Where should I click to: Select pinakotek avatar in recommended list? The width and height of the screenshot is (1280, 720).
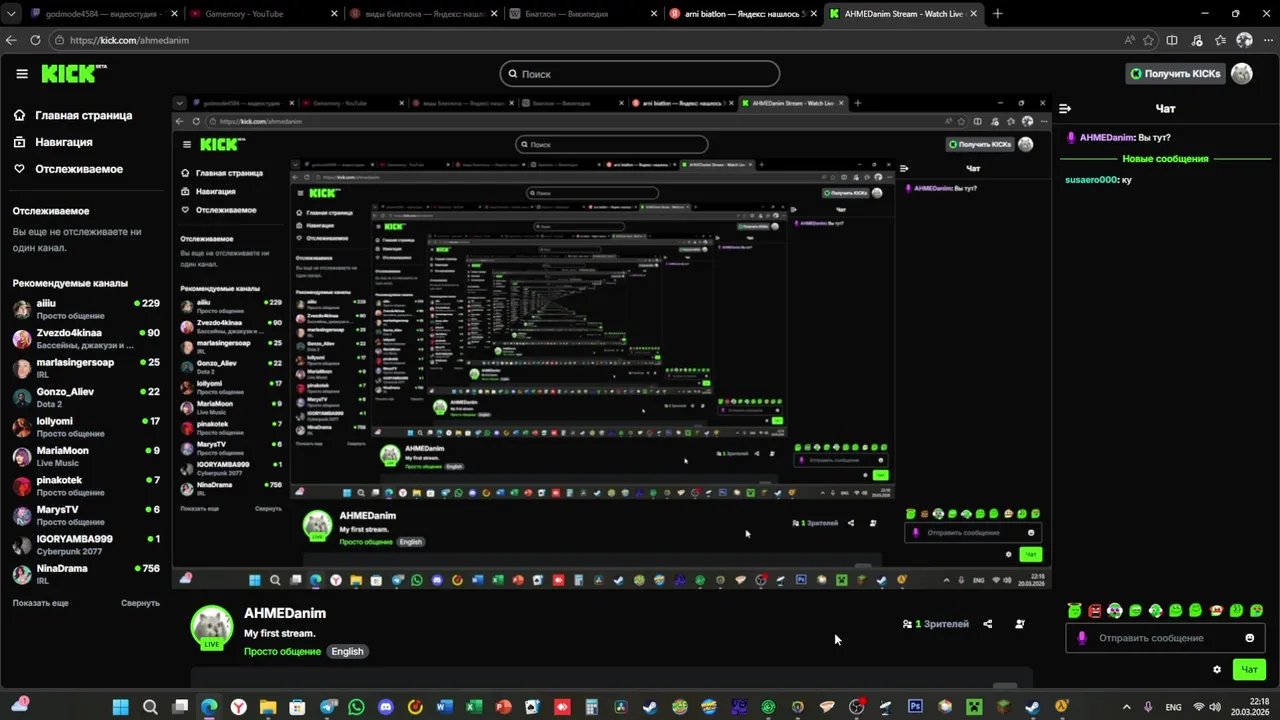pyautogui.click(x=21, y=486)
